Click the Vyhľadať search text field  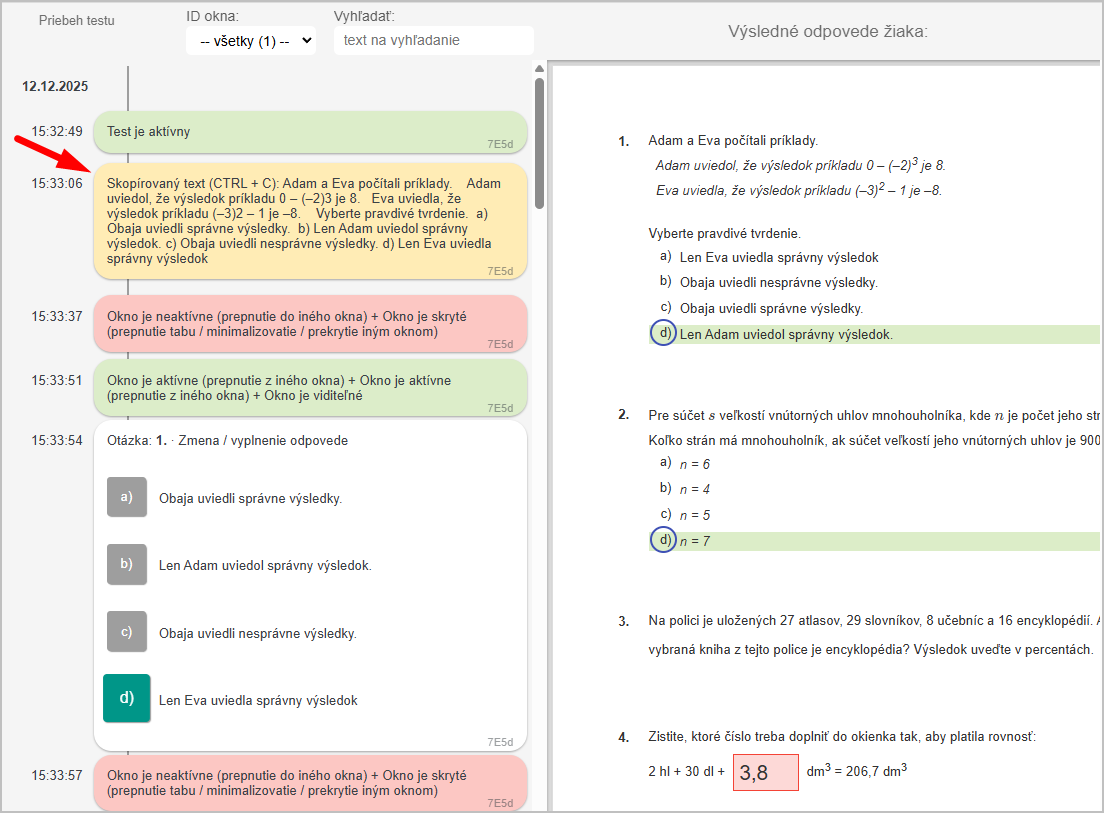pos(433,41)
